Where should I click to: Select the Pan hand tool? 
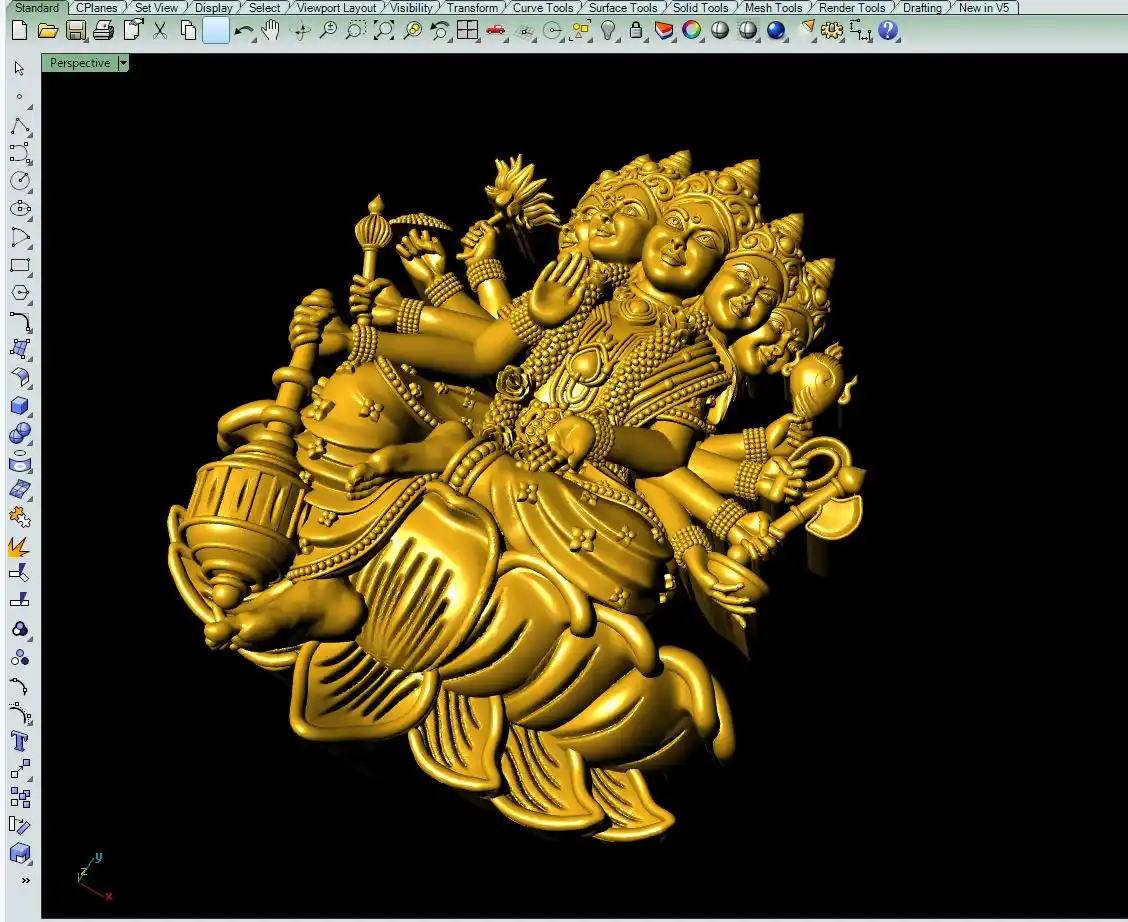point(271,30)
